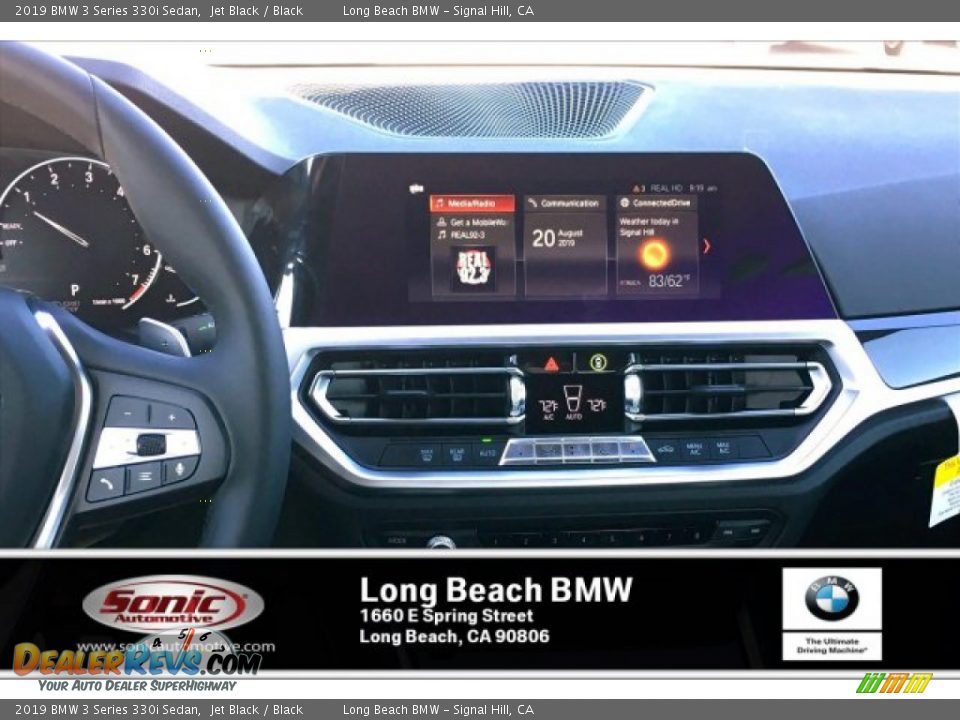
Task: Click the Long Beach BMW dealer name
Action: coord(497,590)
